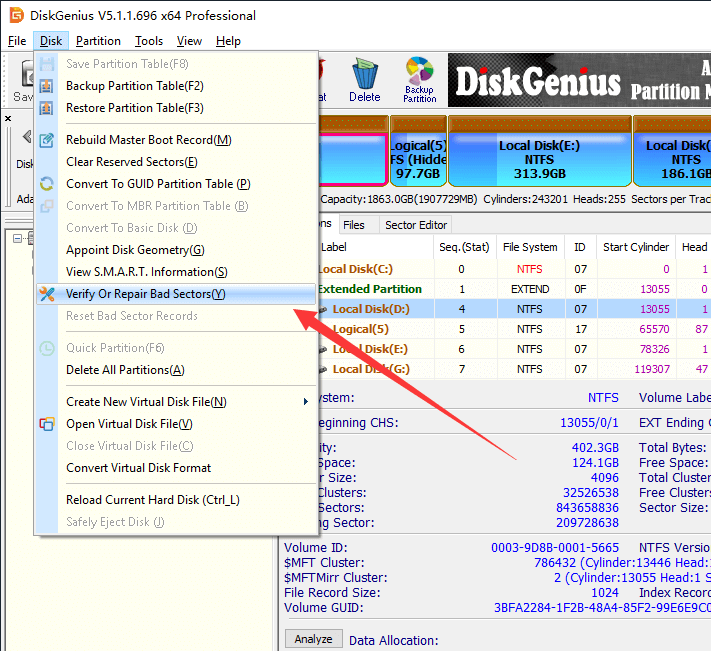Click start cylinder value 65570
The height and width of the screenshot is (651, 711).
[x=654, y=329]
